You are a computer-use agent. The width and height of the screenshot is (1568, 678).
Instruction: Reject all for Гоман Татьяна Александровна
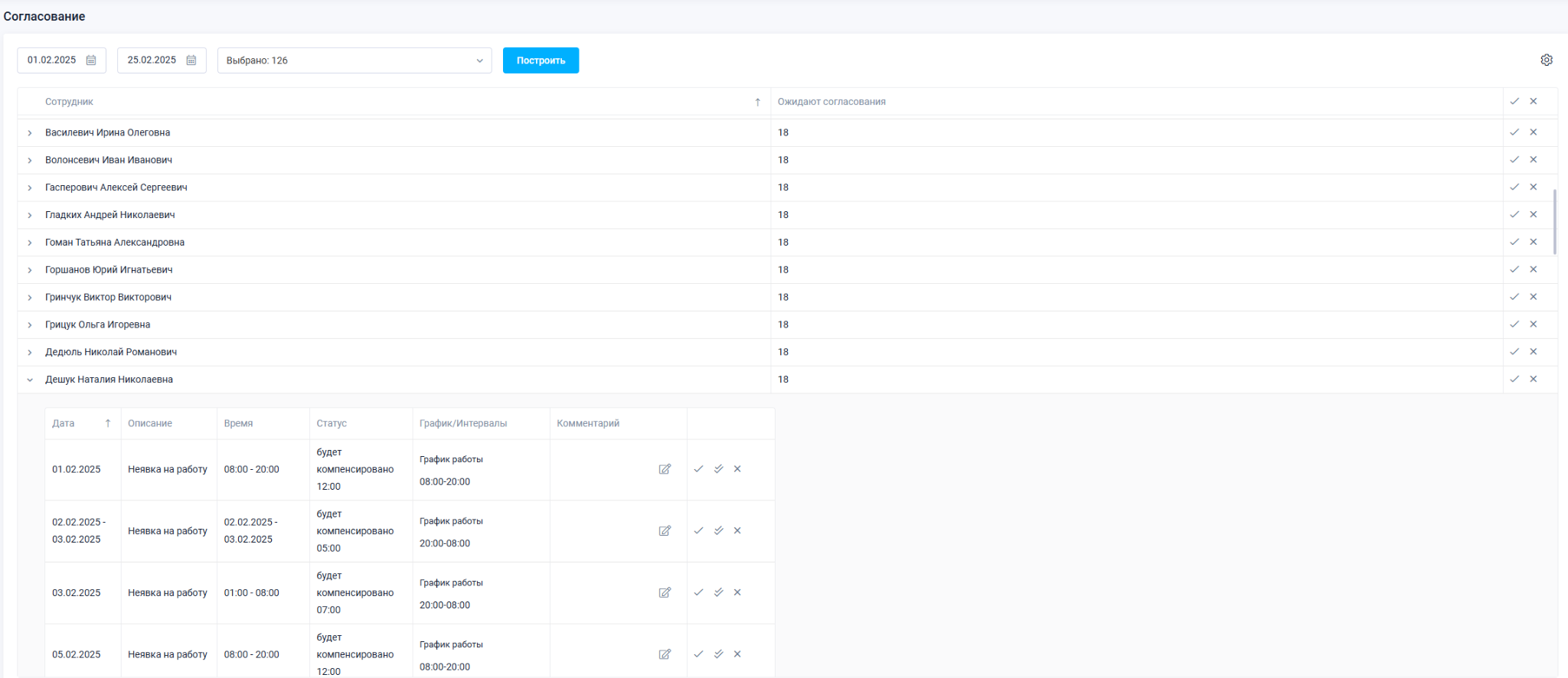coord(1533,242)
